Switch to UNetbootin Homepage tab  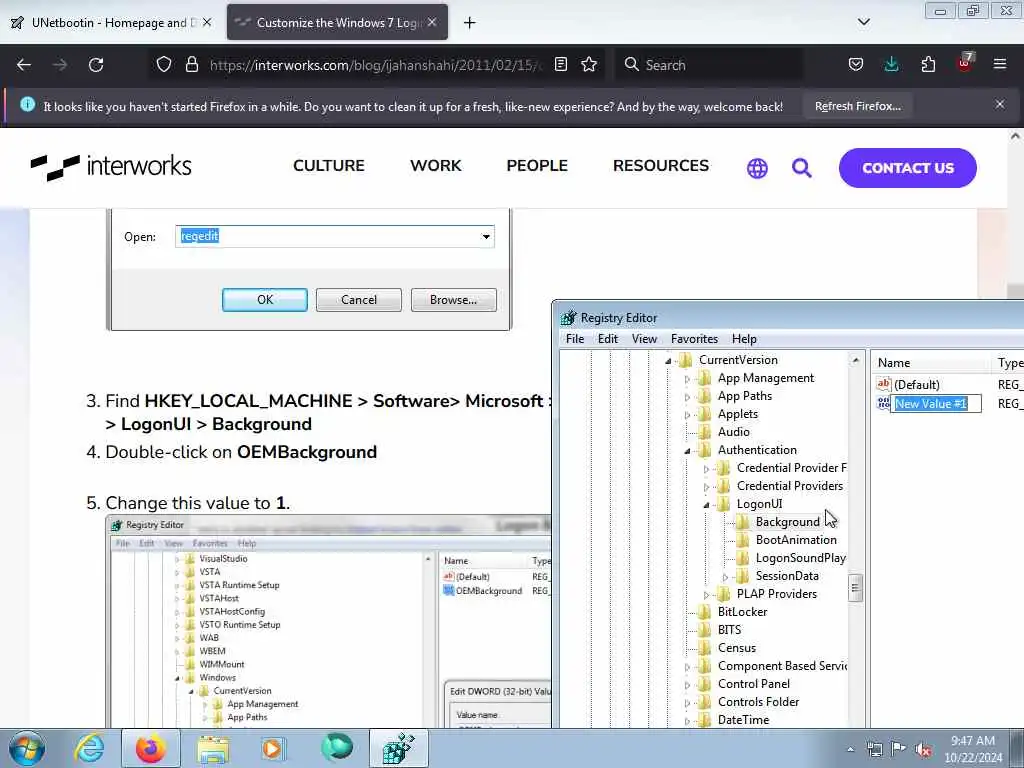(x=112, y=23)
